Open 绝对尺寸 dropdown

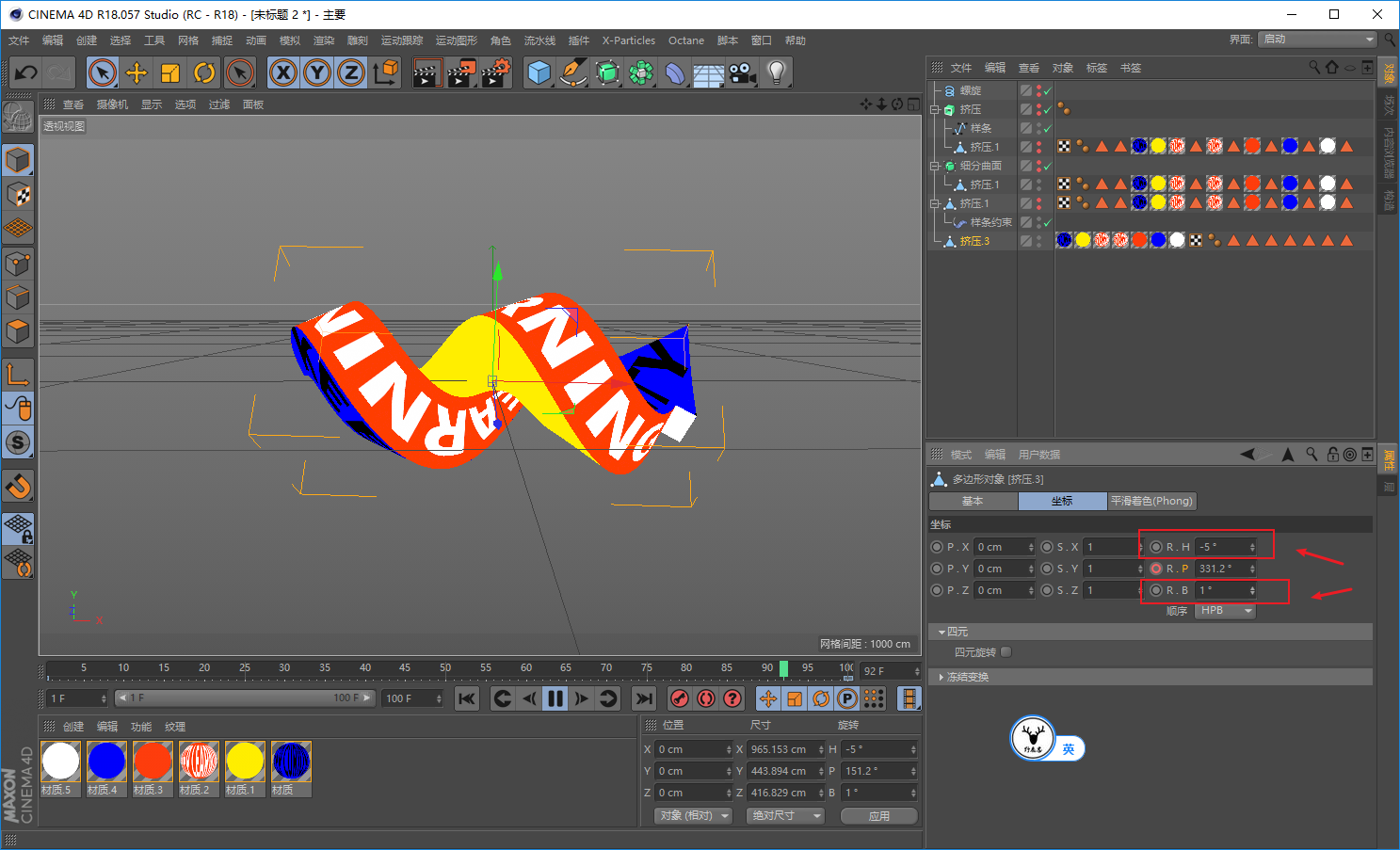(x=786, y=816)
